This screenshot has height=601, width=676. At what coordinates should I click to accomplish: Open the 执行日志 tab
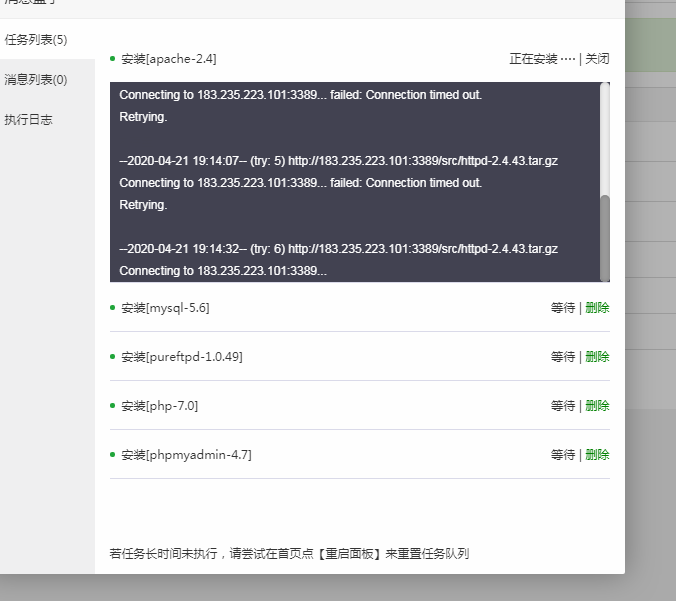click(28, 119)
